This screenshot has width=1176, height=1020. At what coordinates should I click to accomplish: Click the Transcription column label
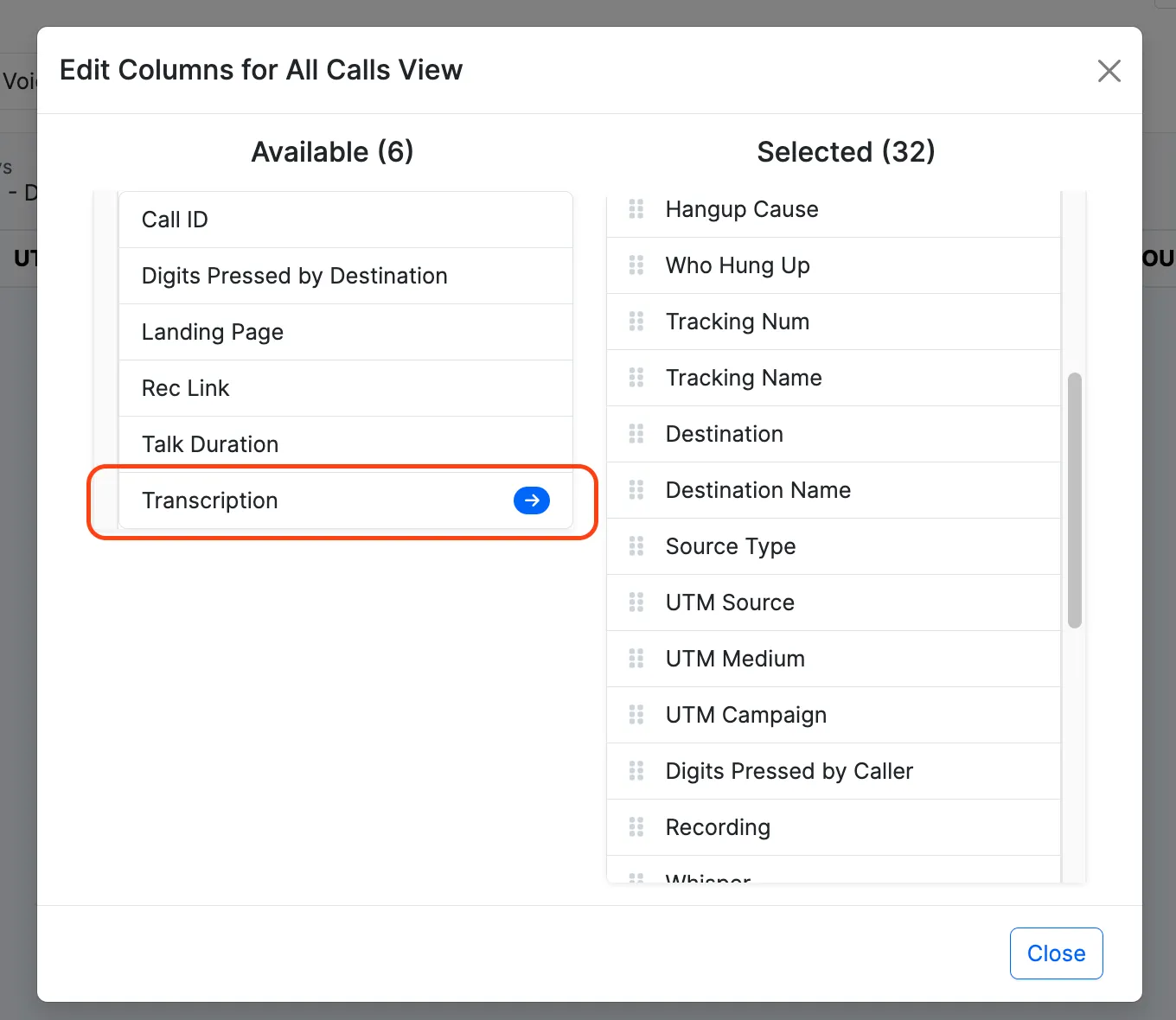(x=210, y=500)
